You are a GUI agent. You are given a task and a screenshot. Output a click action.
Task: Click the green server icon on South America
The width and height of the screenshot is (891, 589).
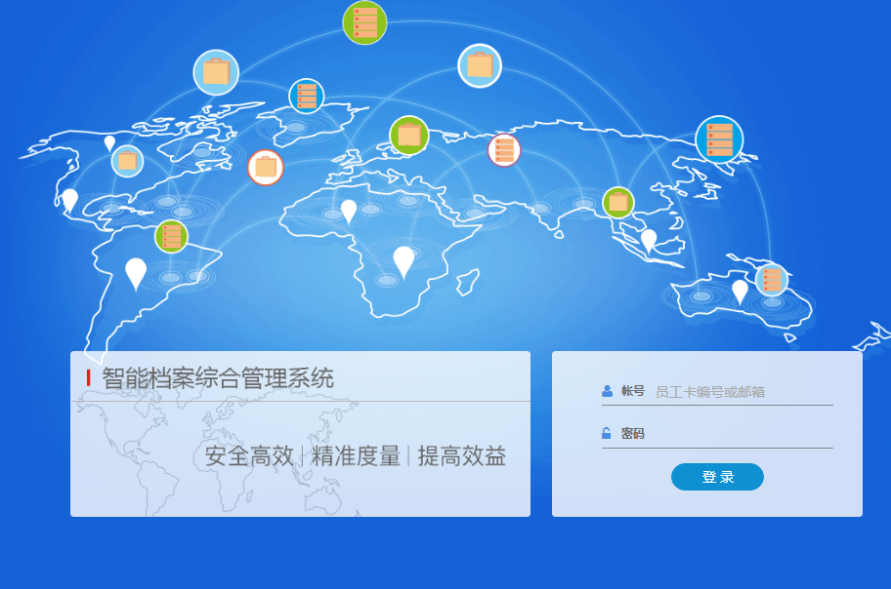(172, 237)
